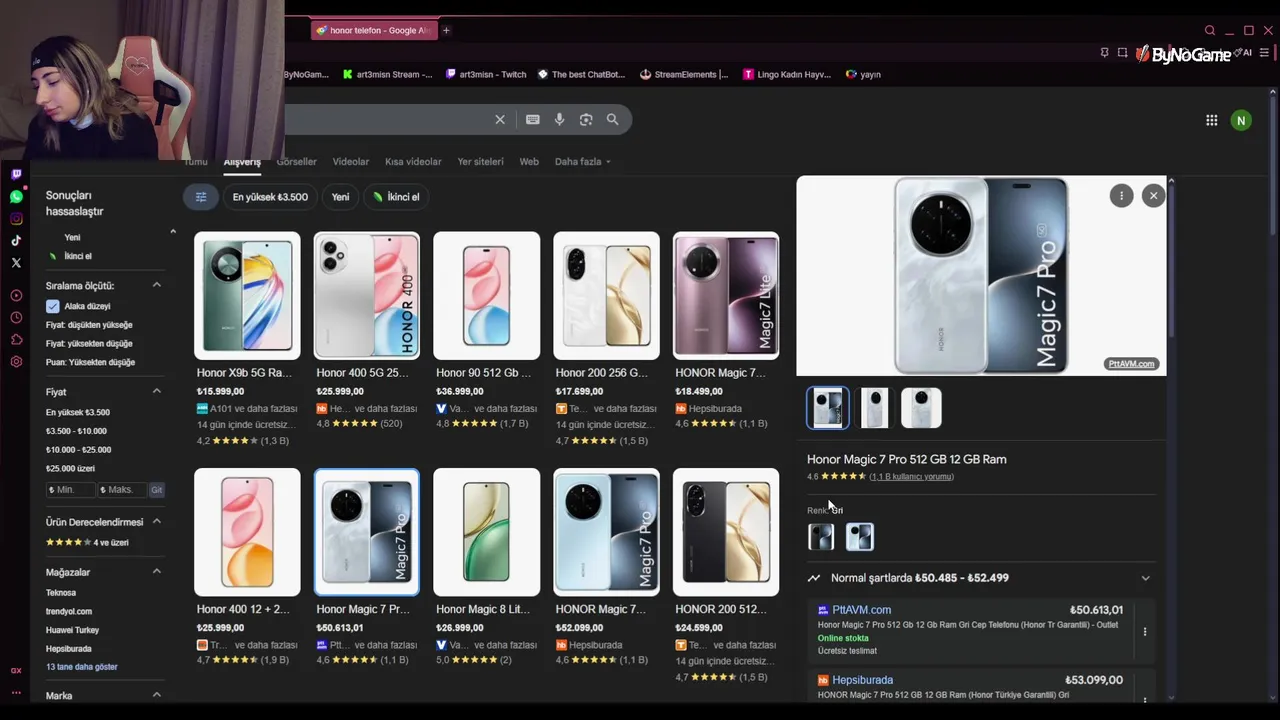Image resolution: width=1280 pixels, height=720 pixels.
Task: Click the Min. price input field
Action: pos(71,490)
